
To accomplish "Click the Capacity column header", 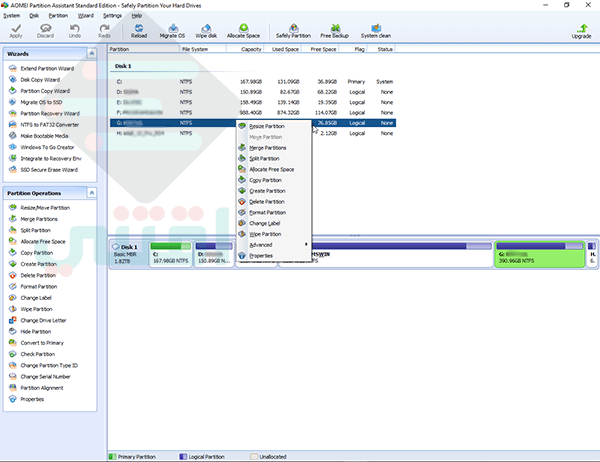I will 245,49.
